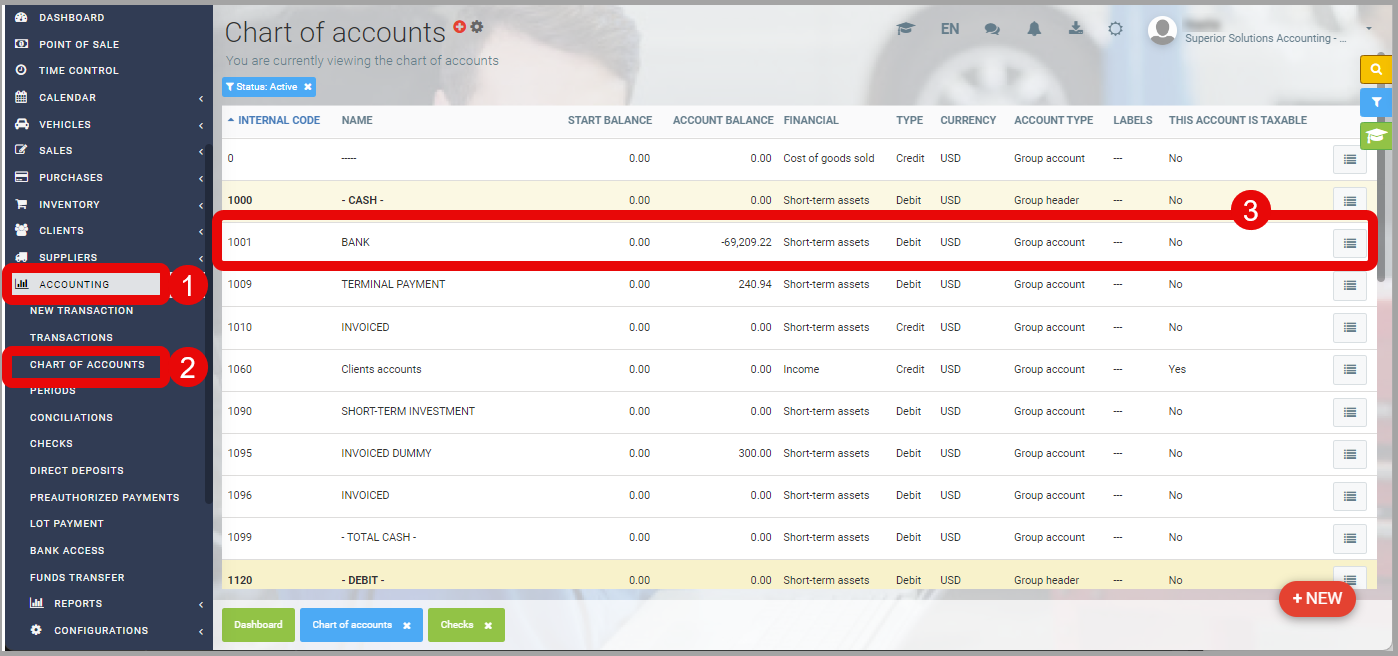
Task: Remove the Status: Active filter chip
Action: click(x=308, y=87)
